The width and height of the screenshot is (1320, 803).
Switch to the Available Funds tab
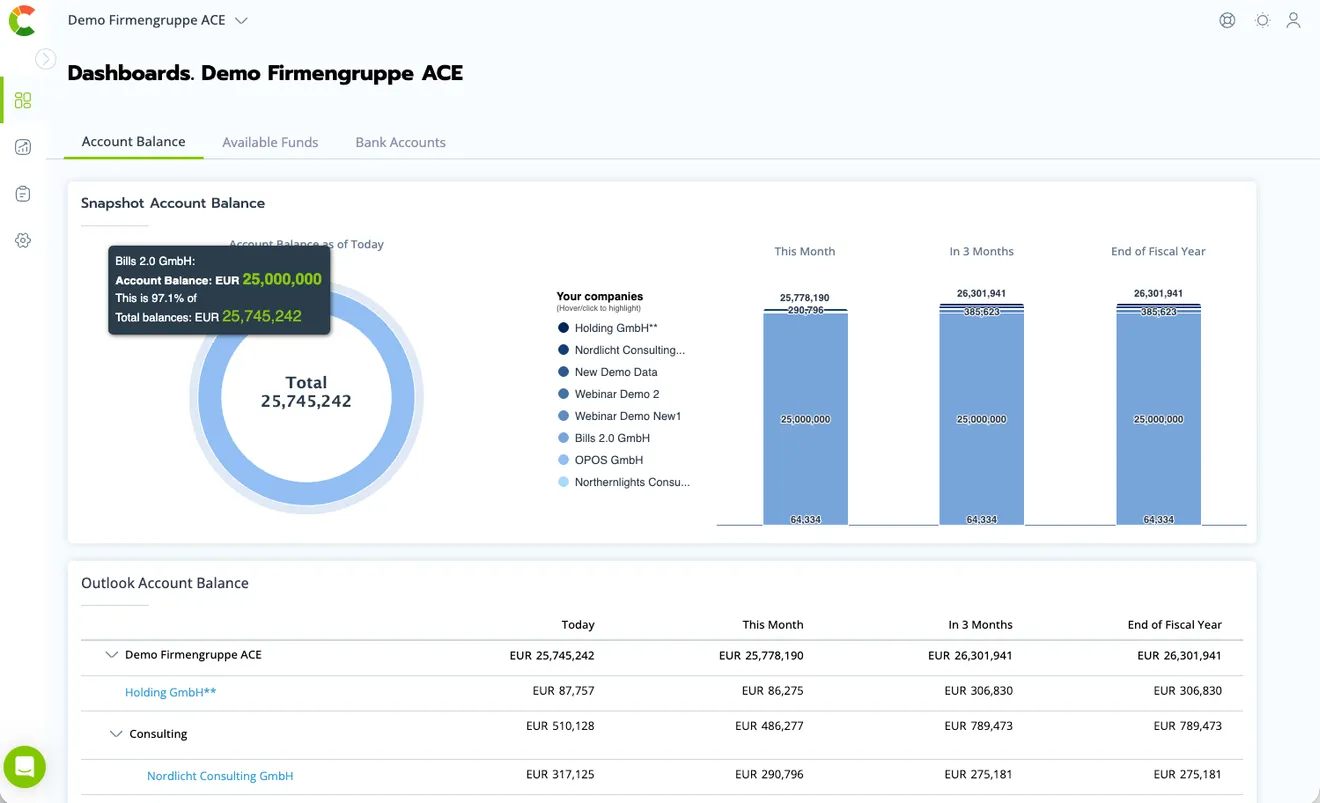coord(270,142)
